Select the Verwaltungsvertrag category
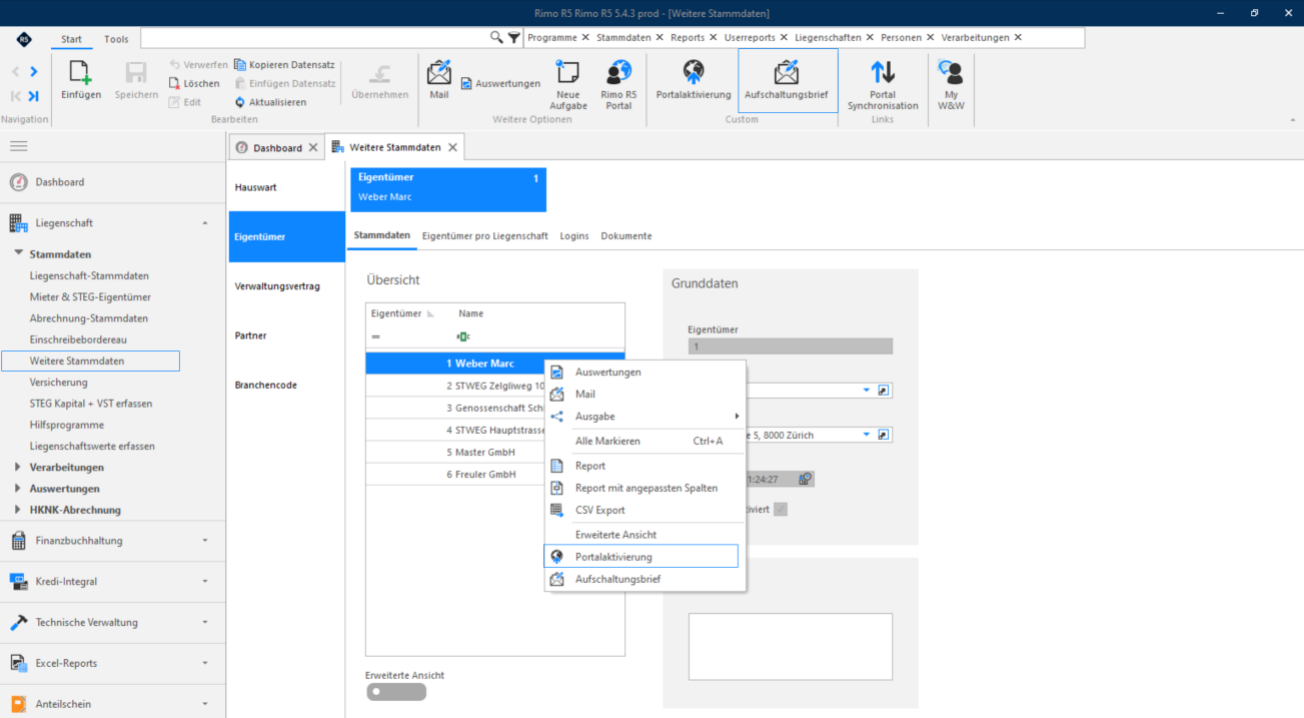Screen dimensions: 1304x718 pyautogui.click(x=287, y=286)
